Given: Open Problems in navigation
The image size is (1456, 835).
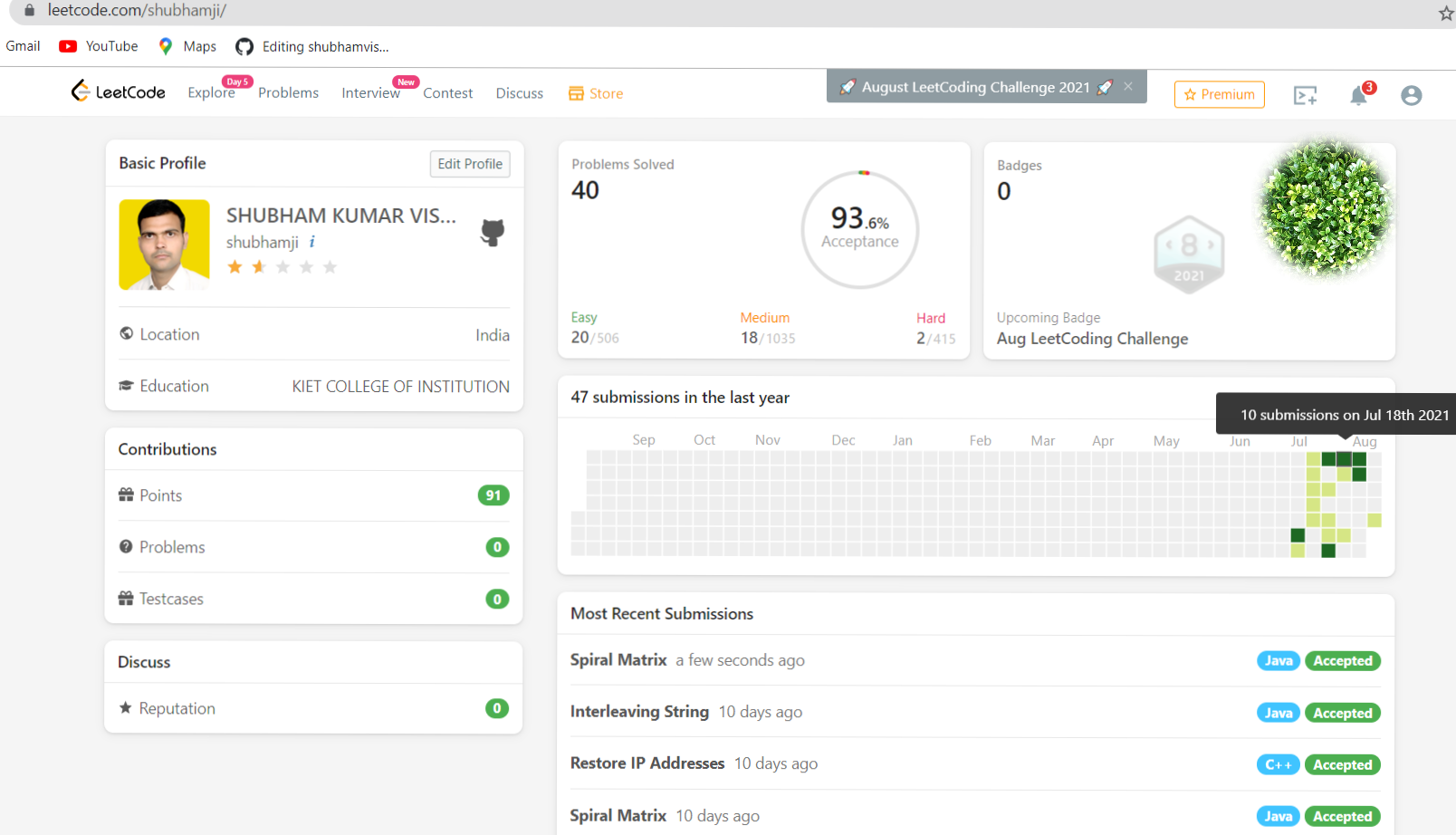Looking at the screenshot, I should point(288,92).
